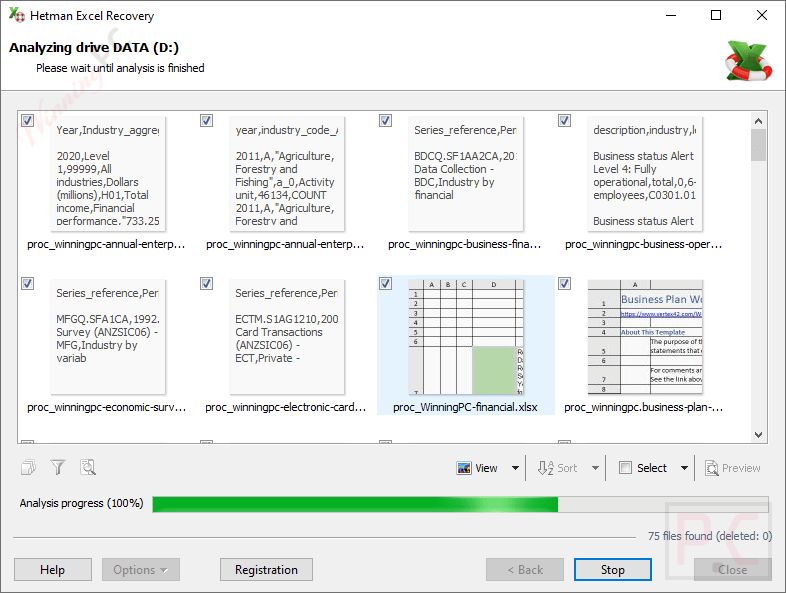Open the Sort menu label
The width and height of the screenshot is (786, 593).
pos(567,468)
